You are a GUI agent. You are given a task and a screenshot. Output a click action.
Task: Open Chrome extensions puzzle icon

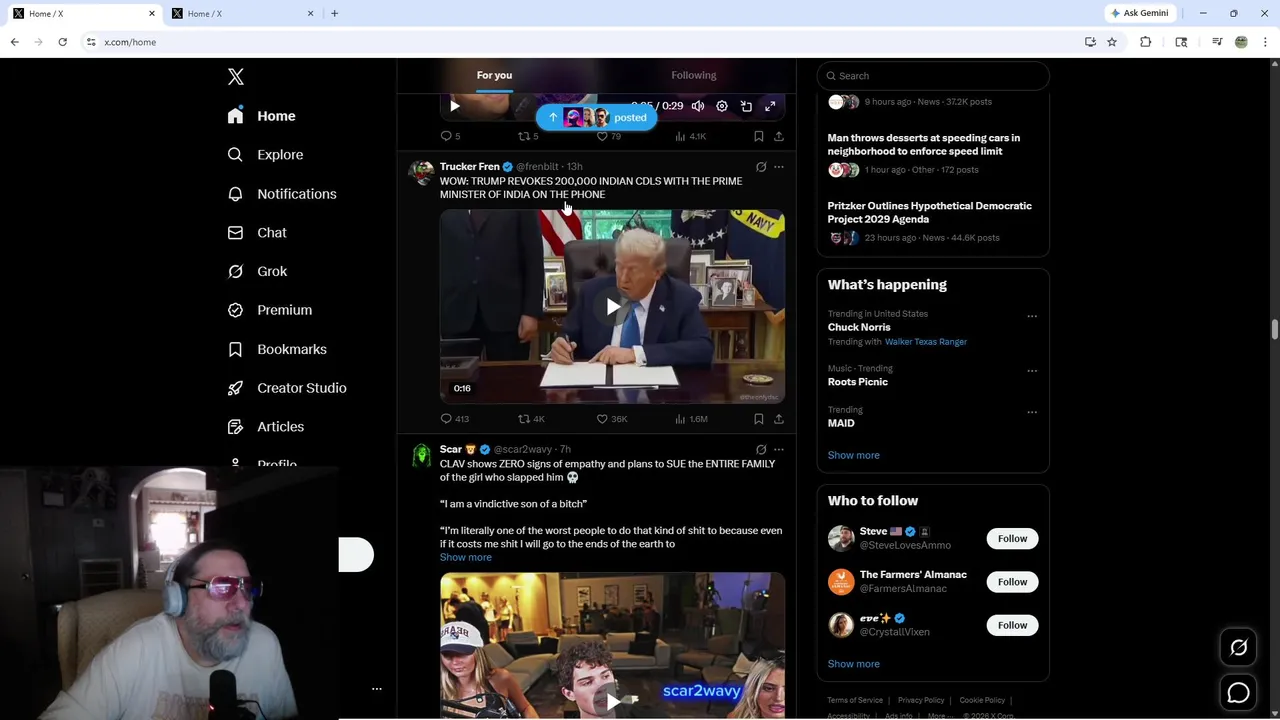click(1145, 42)
